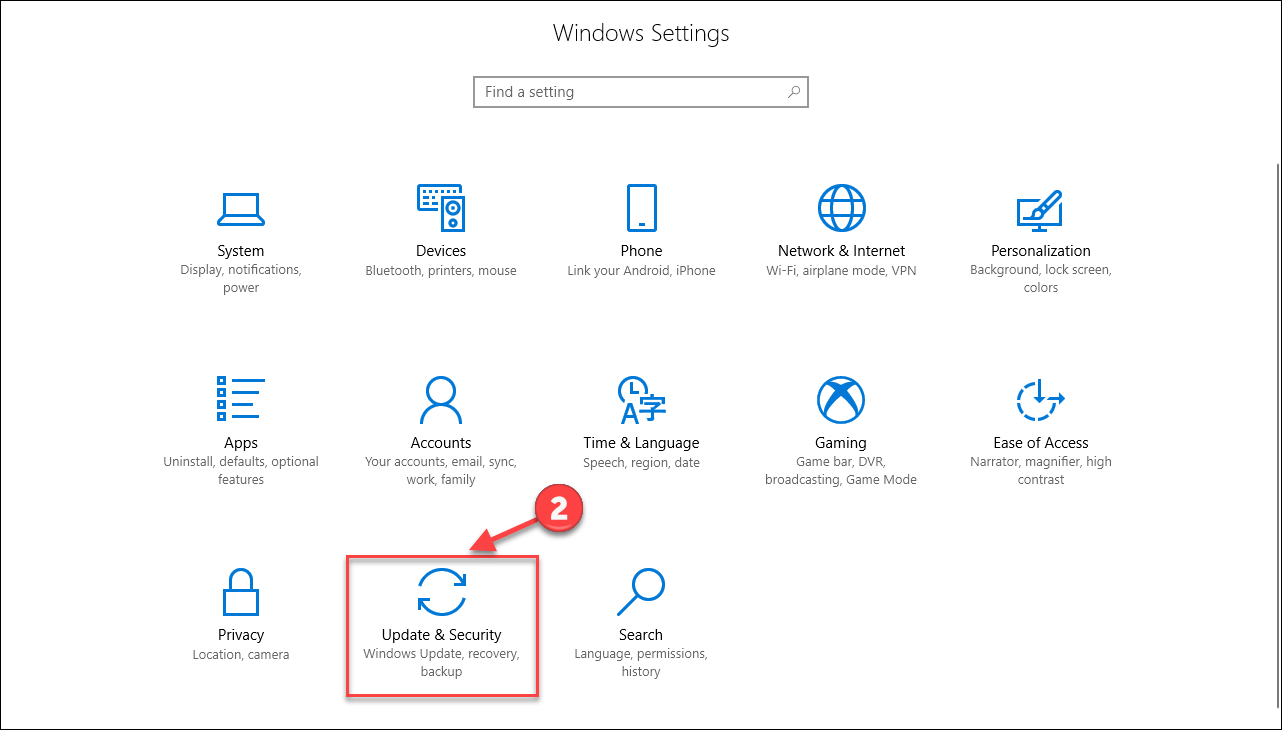Open the System laptop icon

pos(241,209)
